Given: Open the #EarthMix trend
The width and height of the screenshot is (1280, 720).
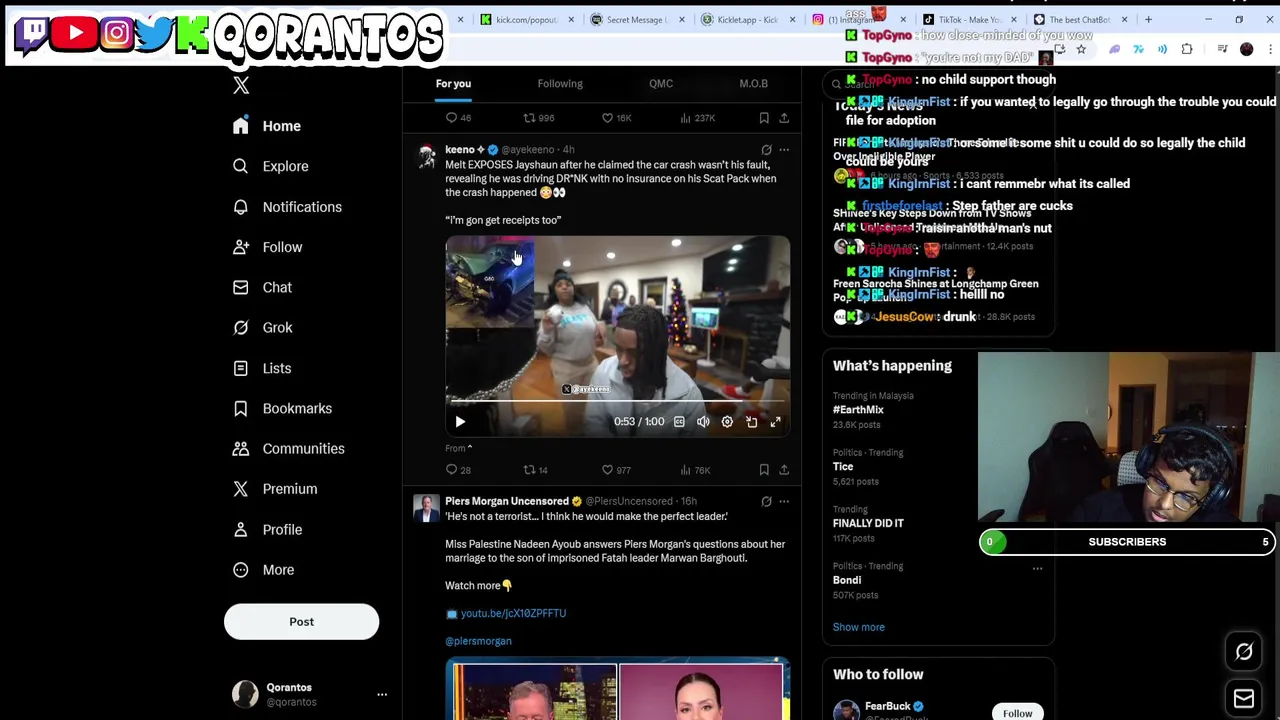Looking at the screenshot, I should coord(858,410).
